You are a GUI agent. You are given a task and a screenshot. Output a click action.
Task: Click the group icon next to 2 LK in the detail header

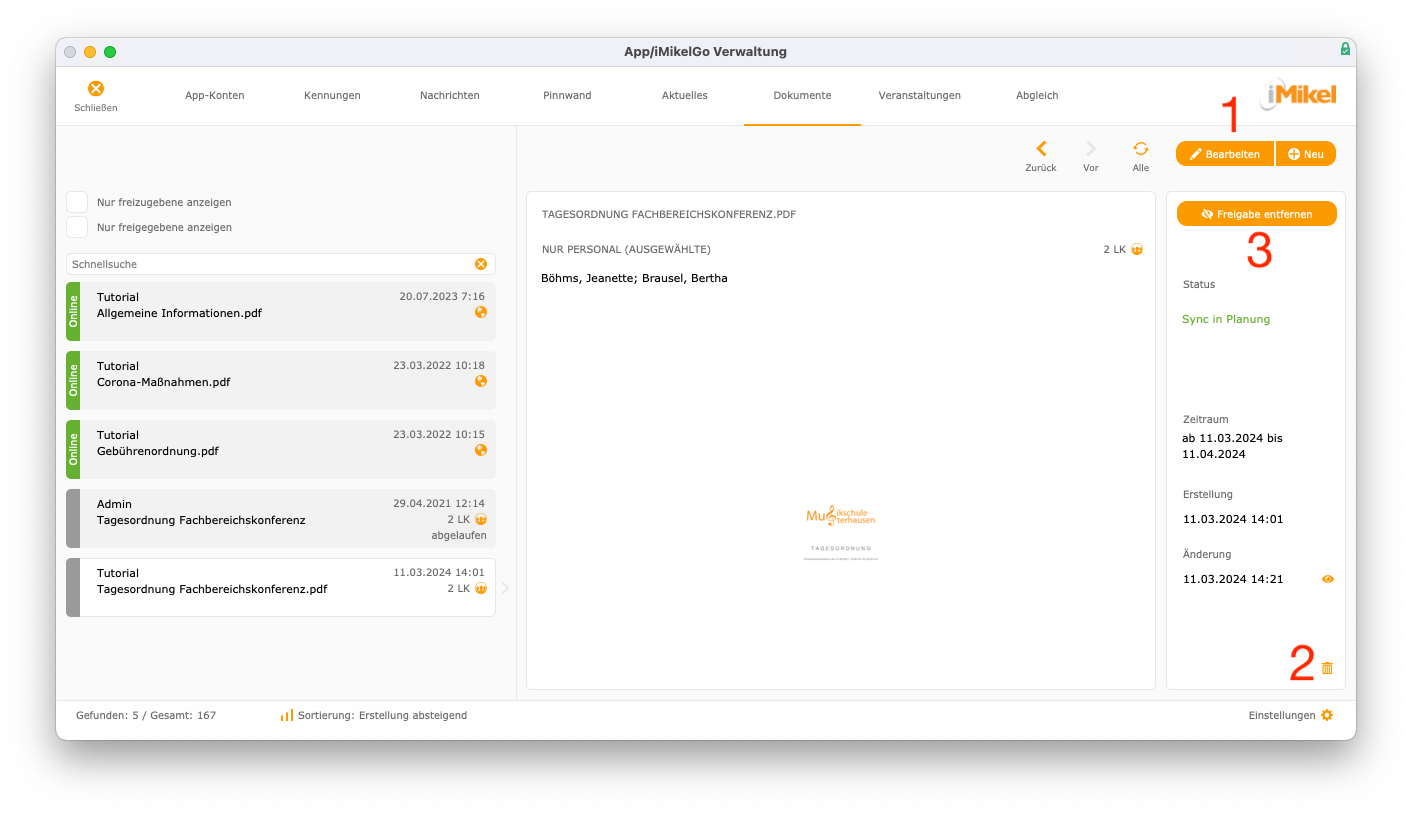1137,250
